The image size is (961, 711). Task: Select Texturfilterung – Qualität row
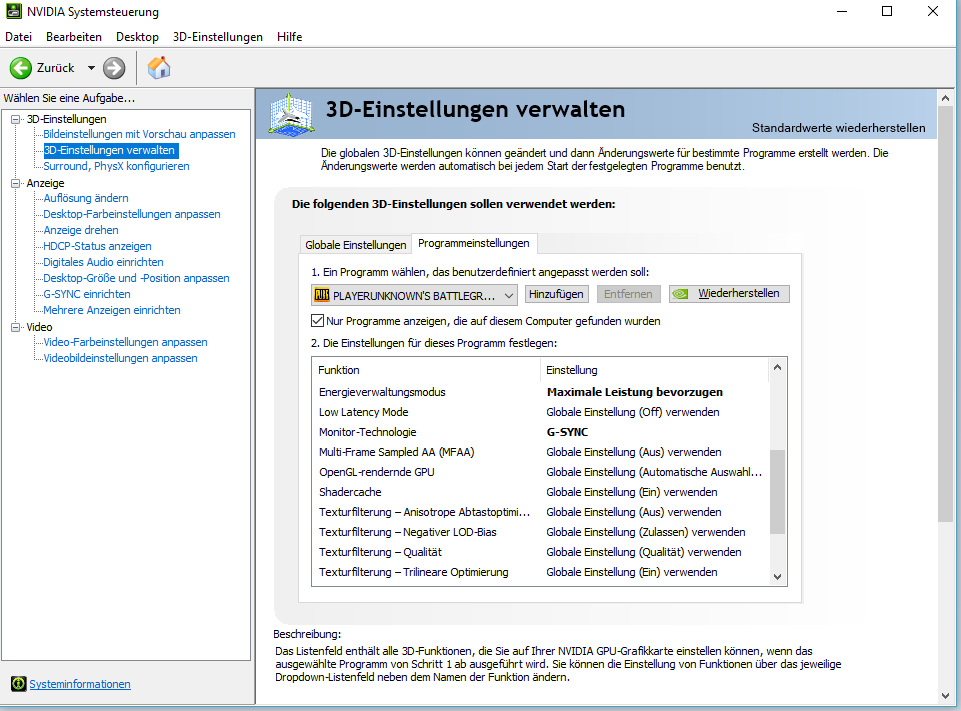541,552
